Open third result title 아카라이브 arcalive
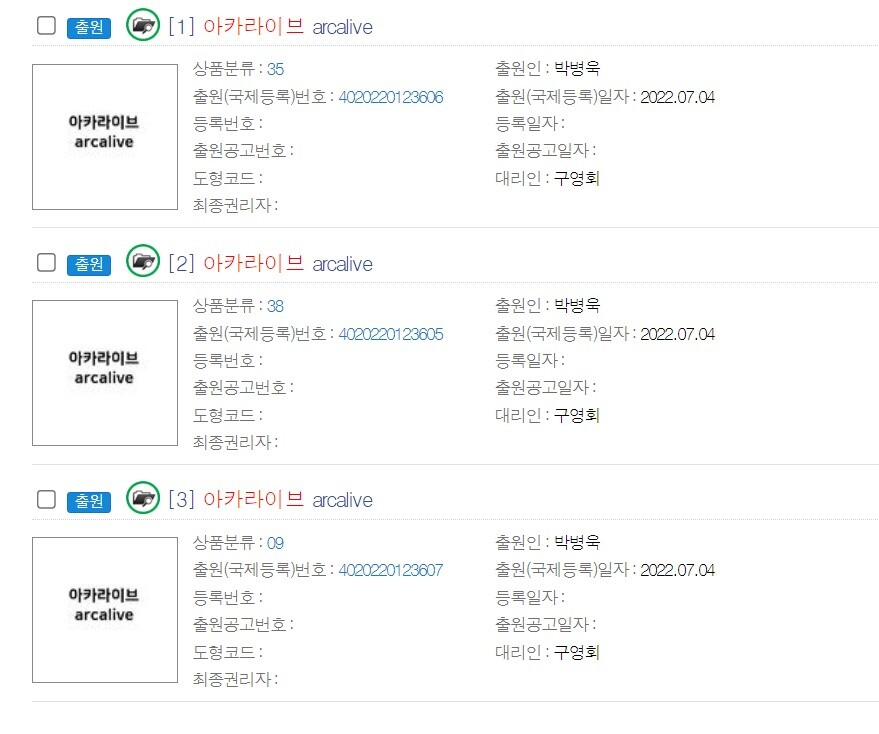 287,500
